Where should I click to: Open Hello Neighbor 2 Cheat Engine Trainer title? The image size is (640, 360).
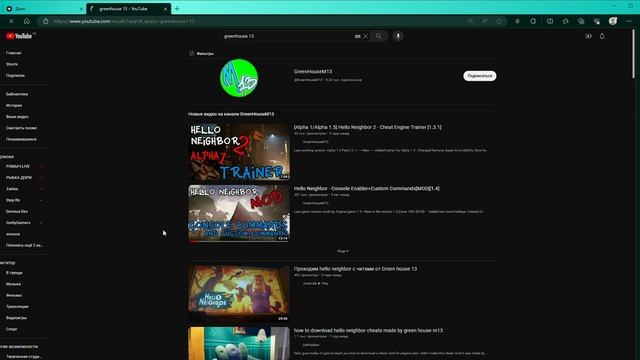click(367, 127)
